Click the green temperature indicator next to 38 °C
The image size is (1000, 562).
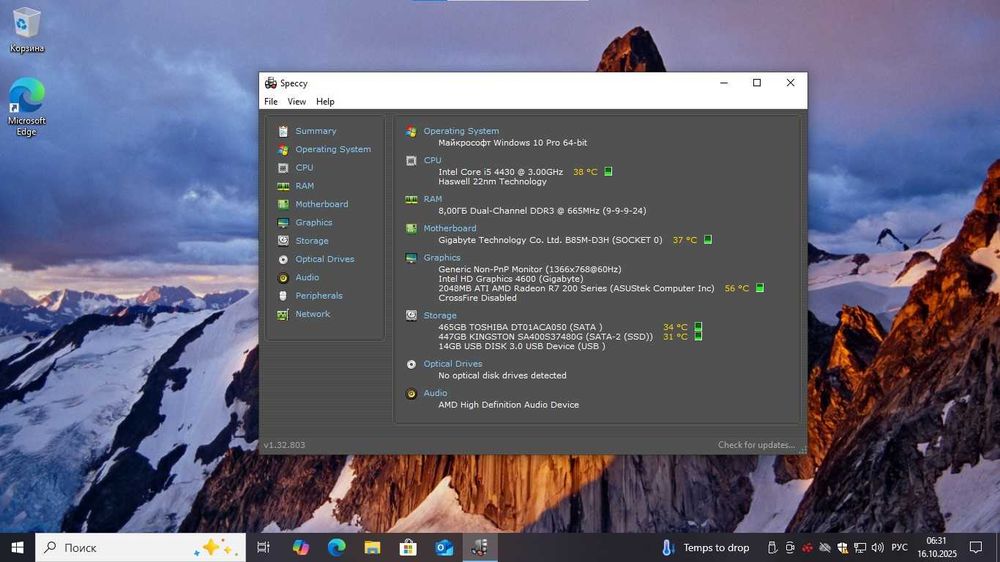608,172
